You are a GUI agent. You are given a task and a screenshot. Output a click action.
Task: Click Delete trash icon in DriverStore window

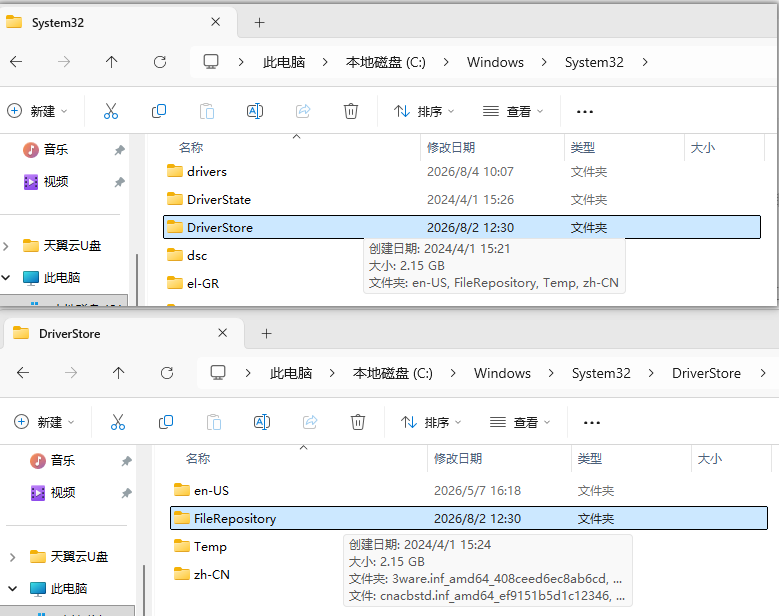(x=358, y=422)
